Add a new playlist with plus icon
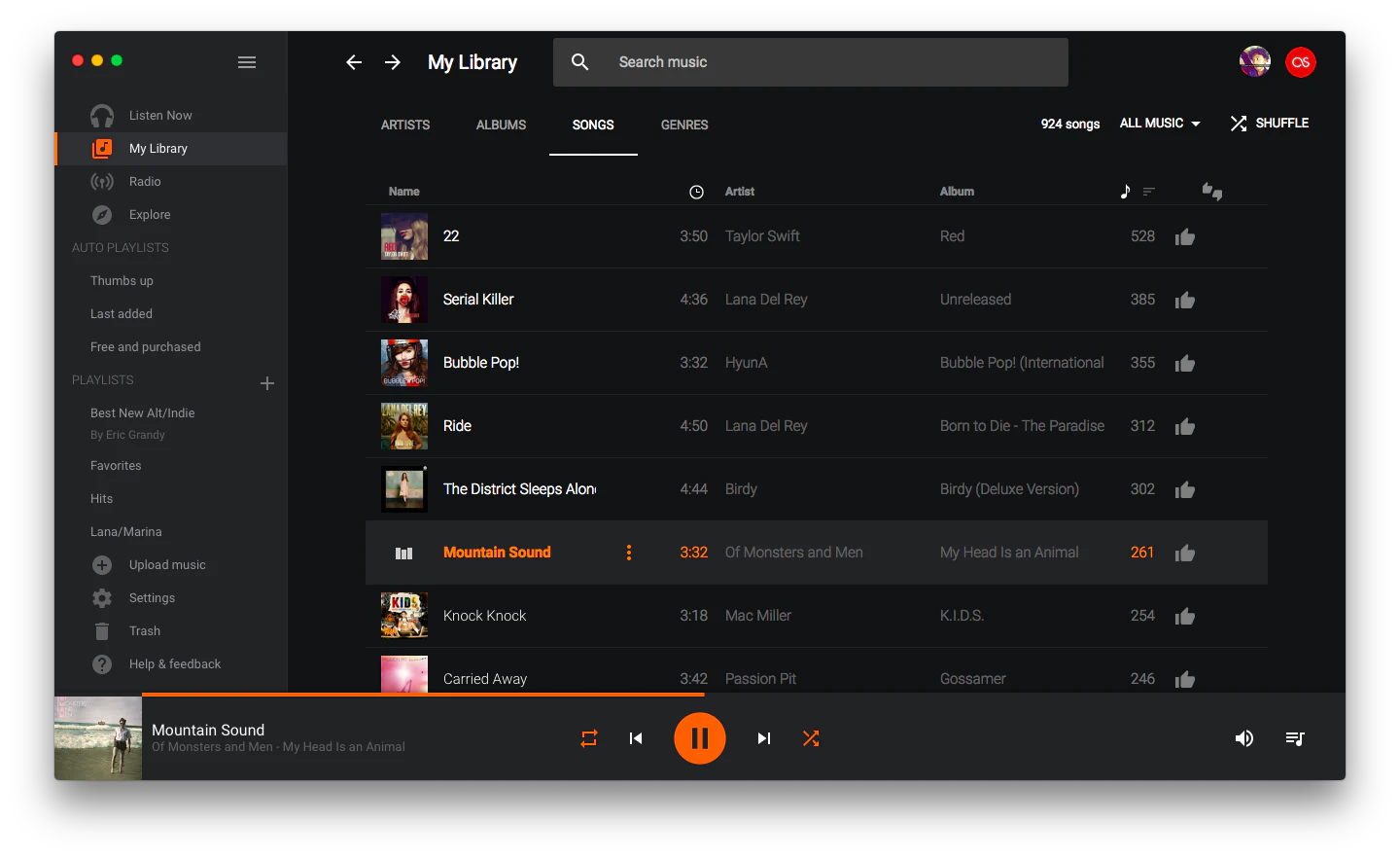The image size is (1400, 858). click(267, 383)
